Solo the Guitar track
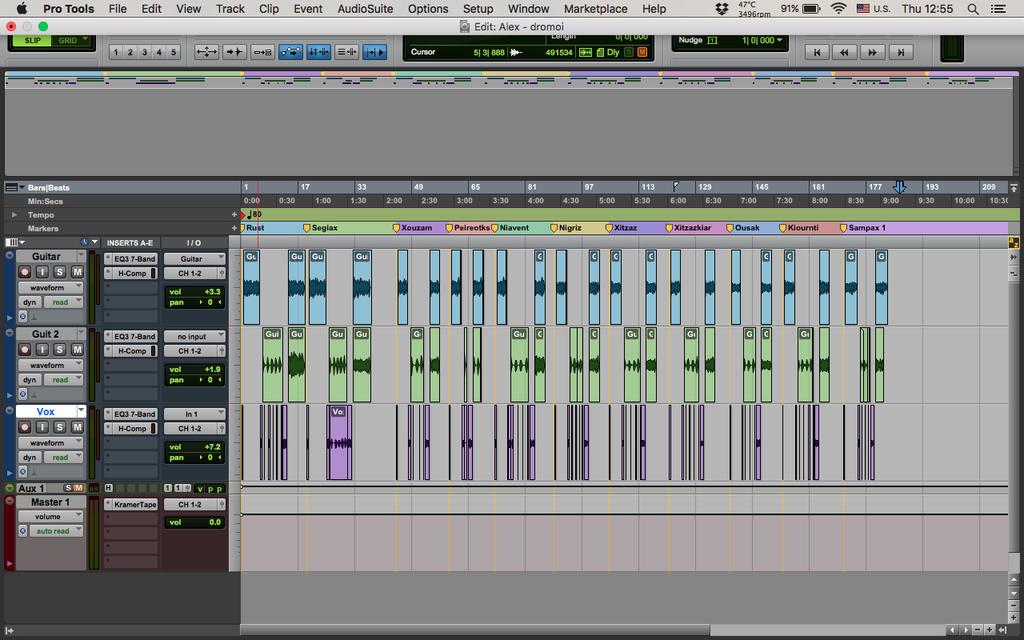 point(59,272)
